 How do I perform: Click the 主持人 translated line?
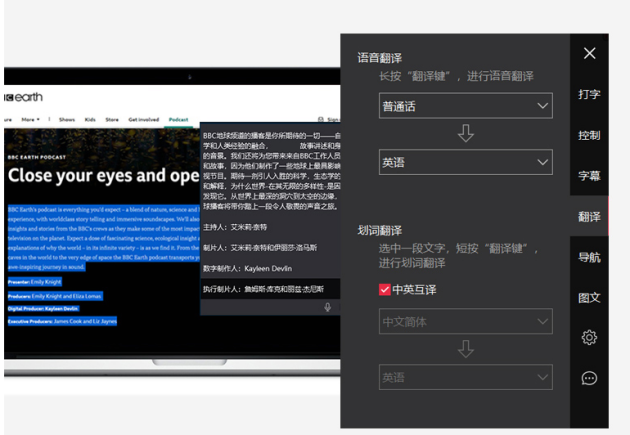(235, 227)
